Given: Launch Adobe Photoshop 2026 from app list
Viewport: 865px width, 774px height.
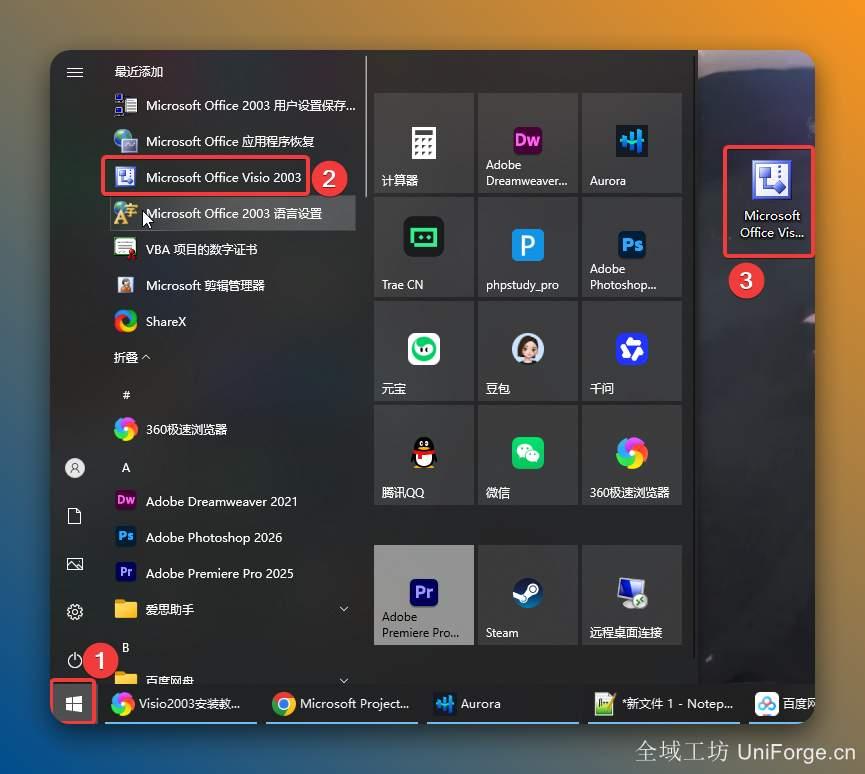Looking at the screenshot, I should coord(233,537).
